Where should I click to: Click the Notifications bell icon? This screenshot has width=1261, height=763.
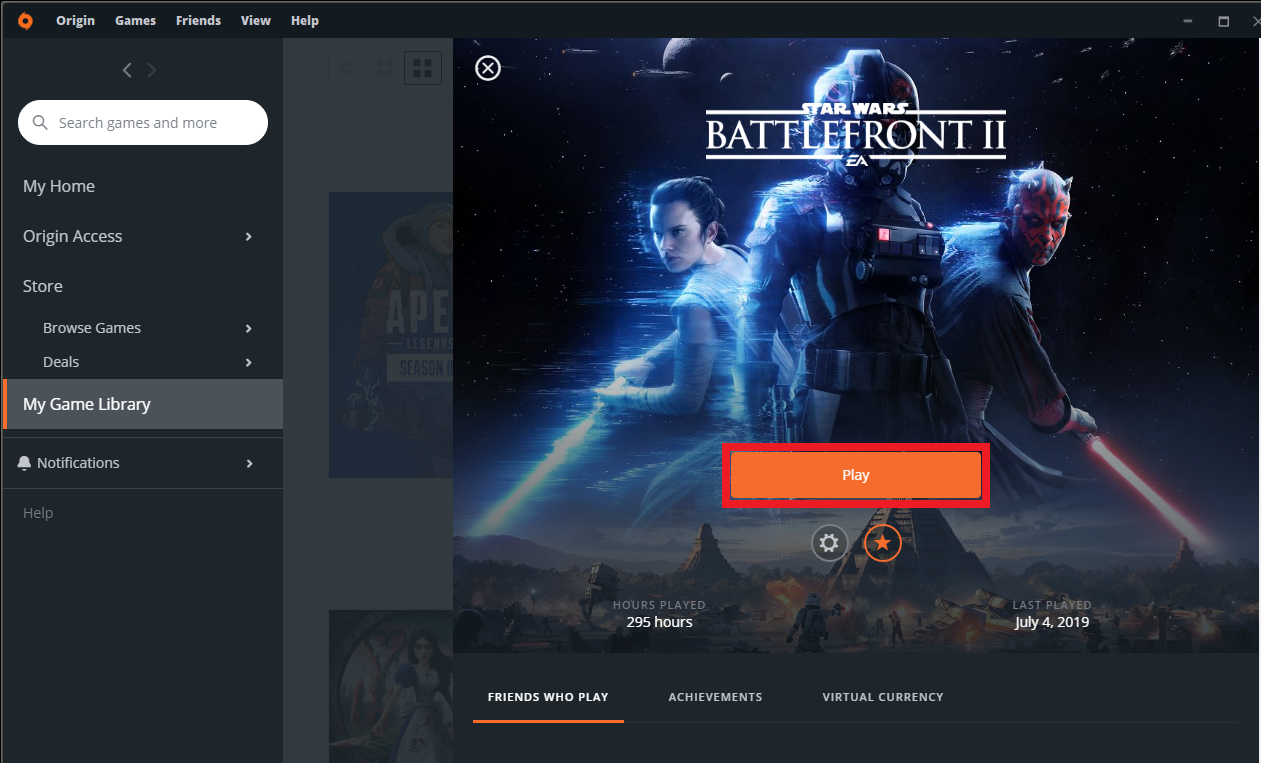[25, 463]
